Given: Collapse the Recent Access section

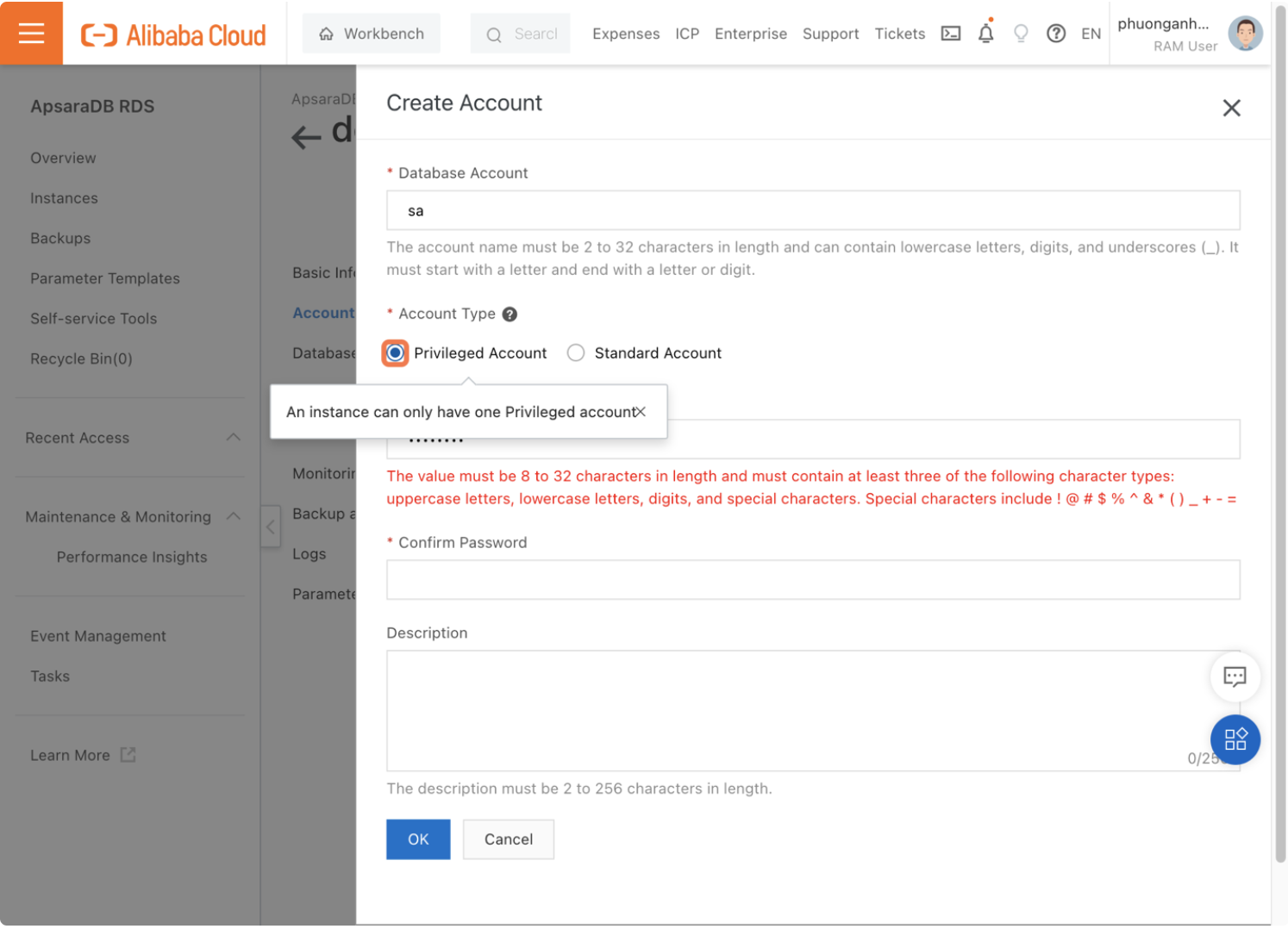Looking at the screenshot, I should tap(234, 437).
